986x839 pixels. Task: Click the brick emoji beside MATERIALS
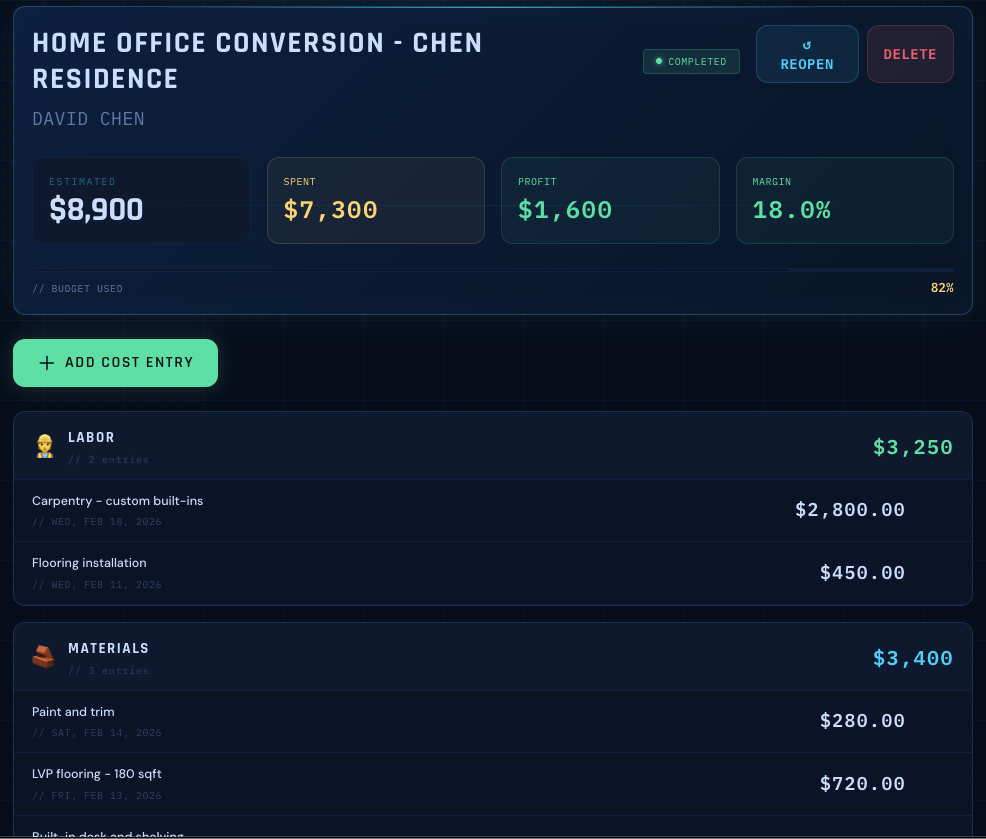pos(43,657)
